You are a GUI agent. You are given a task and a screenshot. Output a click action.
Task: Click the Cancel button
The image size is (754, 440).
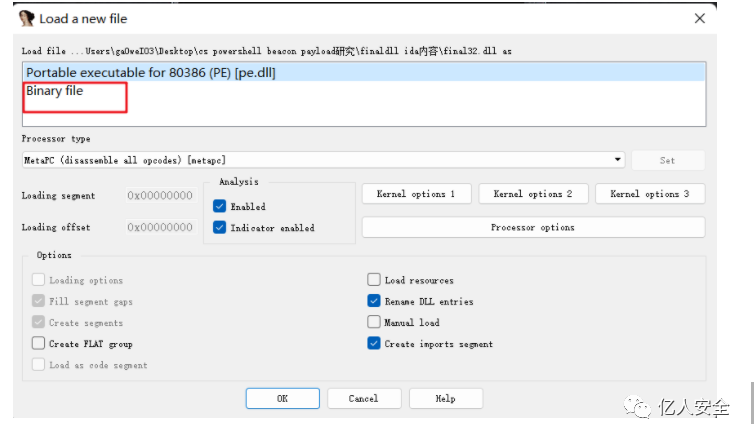(x=364, y=398)
